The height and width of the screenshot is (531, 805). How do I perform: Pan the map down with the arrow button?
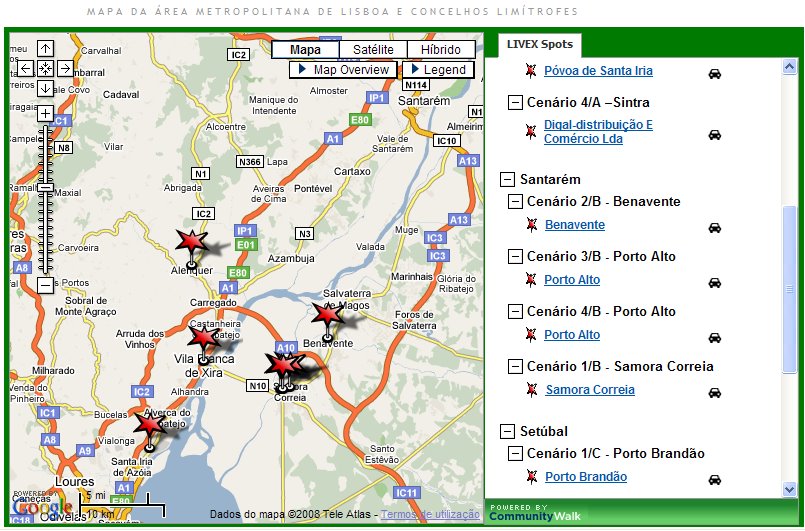click(x=45, y=88)
